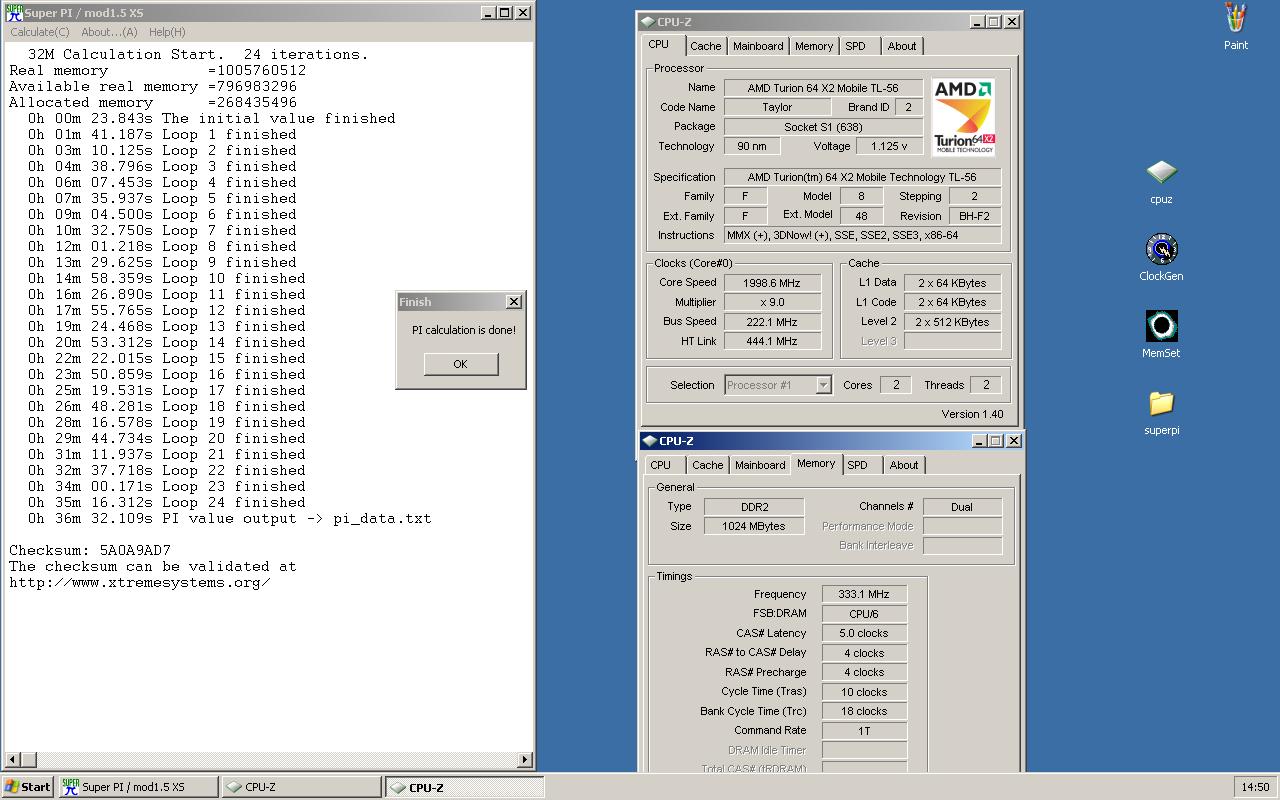Viewport: 1280px width, 800px height.
Task: Switch to About tab in bottom CPU-Z
Action: pos(904,465)
